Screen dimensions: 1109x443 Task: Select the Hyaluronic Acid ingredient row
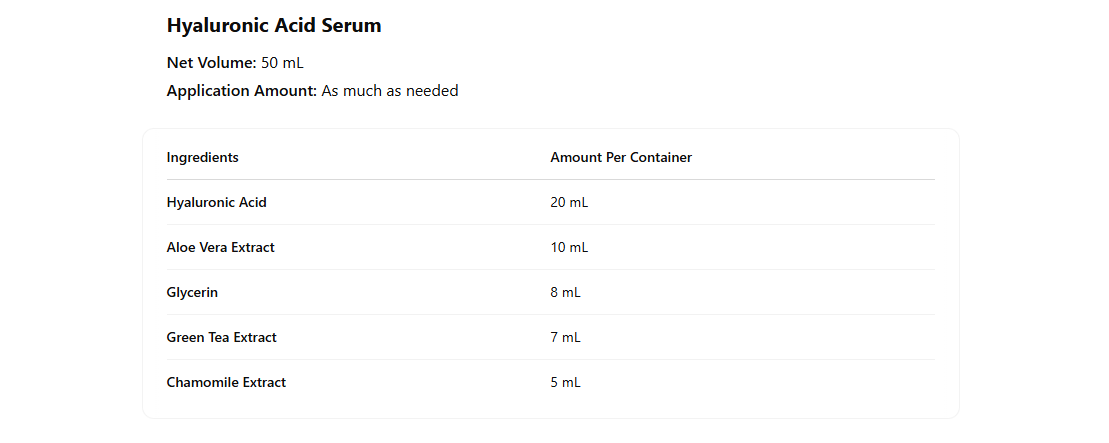(216, 202)
